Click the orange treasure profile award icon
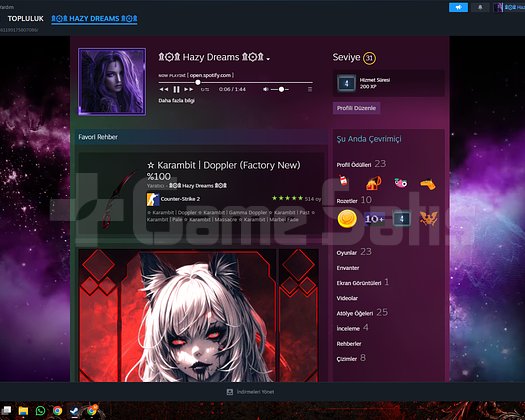Screen dimensions: 525x420 (x=374, y=183)
